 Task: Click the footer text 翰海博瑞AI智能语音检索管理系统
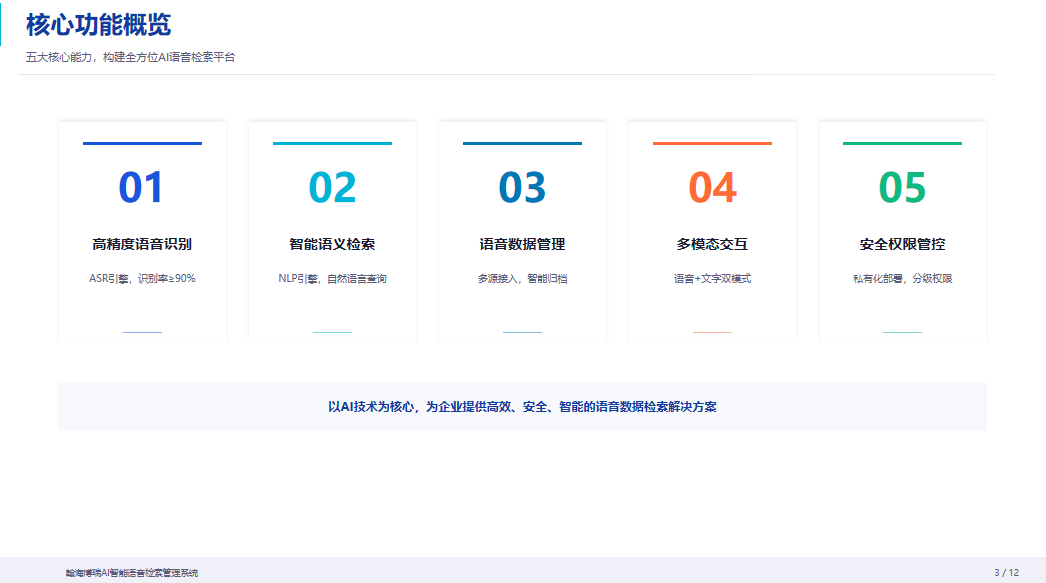tap(132, 573)
